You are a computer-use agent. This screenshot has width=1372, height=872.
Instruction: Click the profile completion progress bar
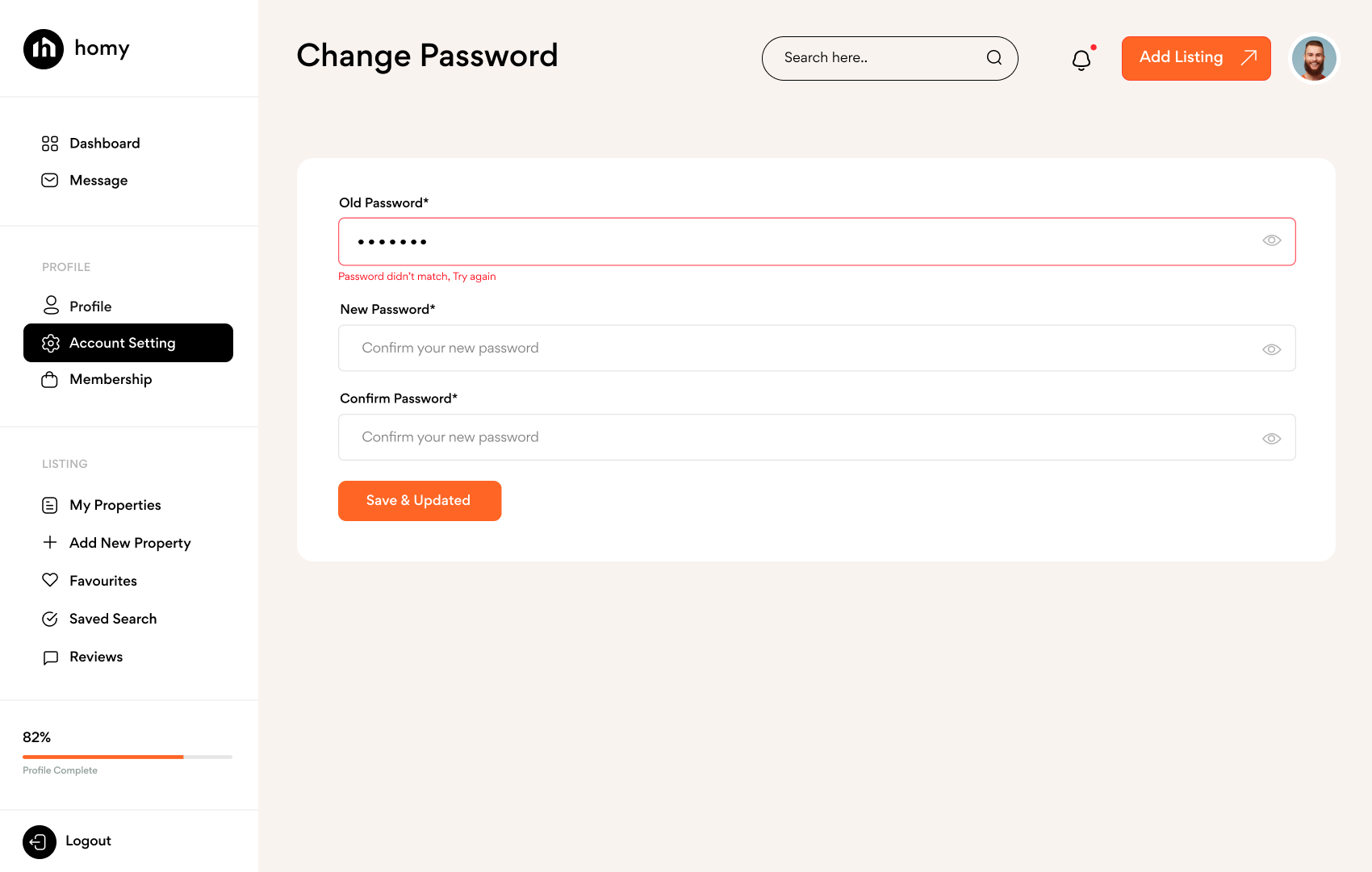(x=128, y=757)
